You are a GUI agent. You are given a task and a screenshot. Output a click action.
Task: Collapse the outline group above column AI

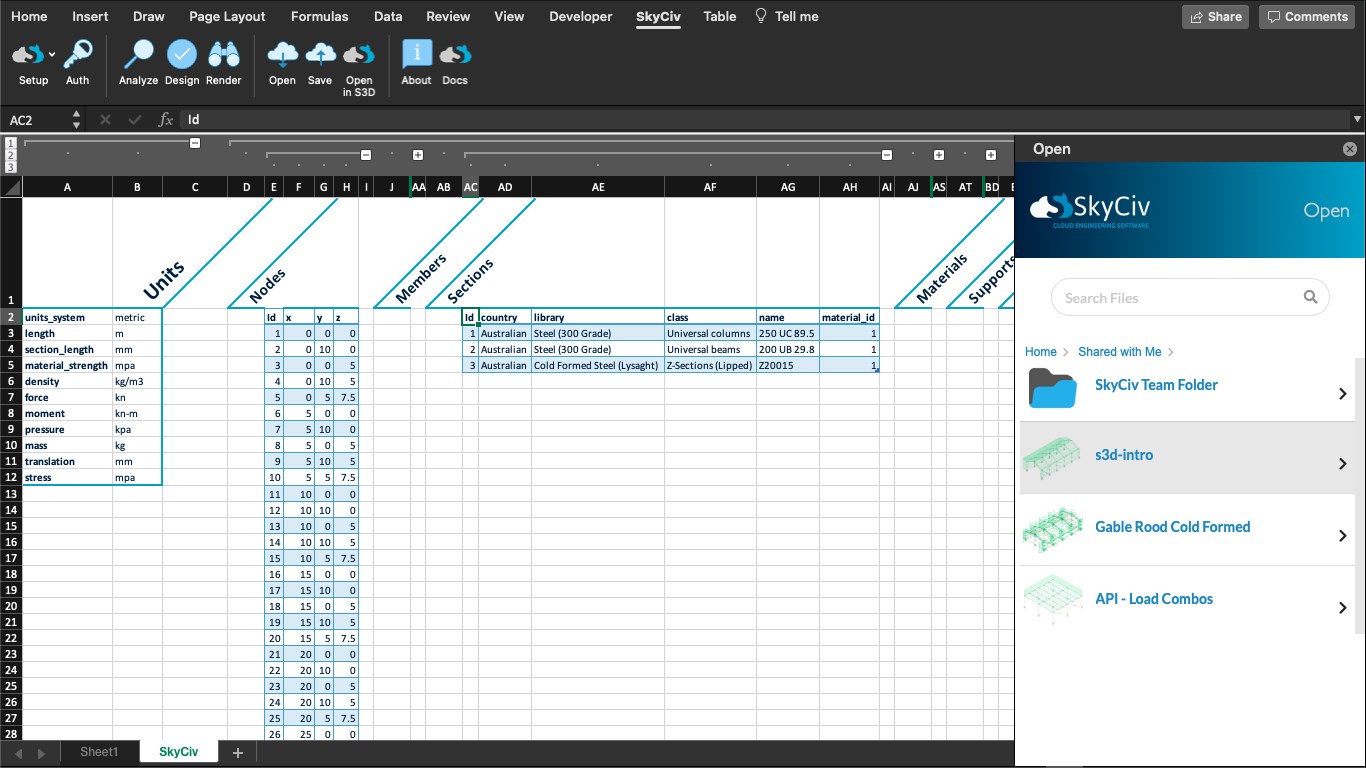887,155
